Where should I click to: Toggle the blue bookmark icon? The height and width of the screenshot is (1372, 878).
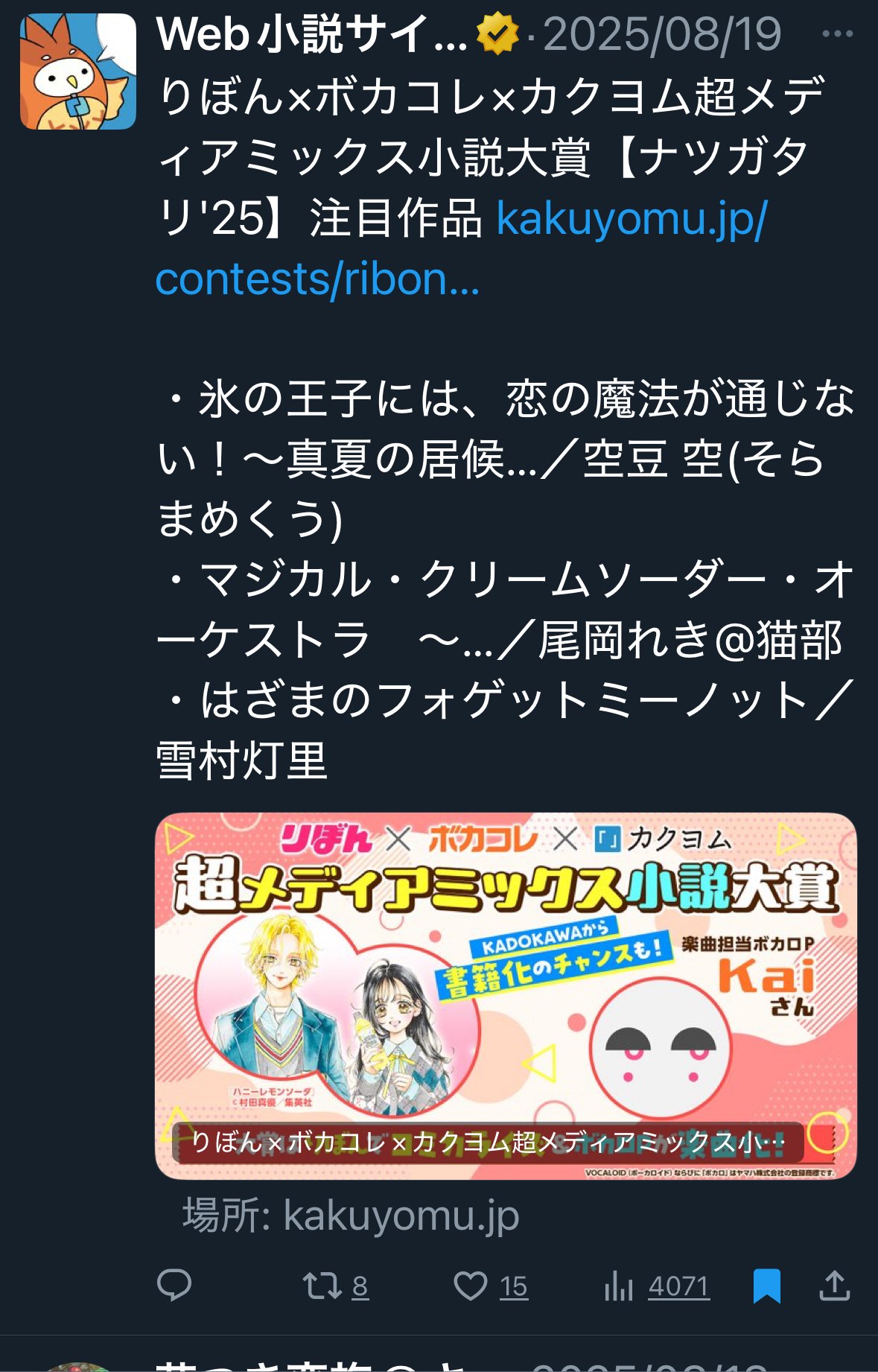click(x=766, y=1286)
